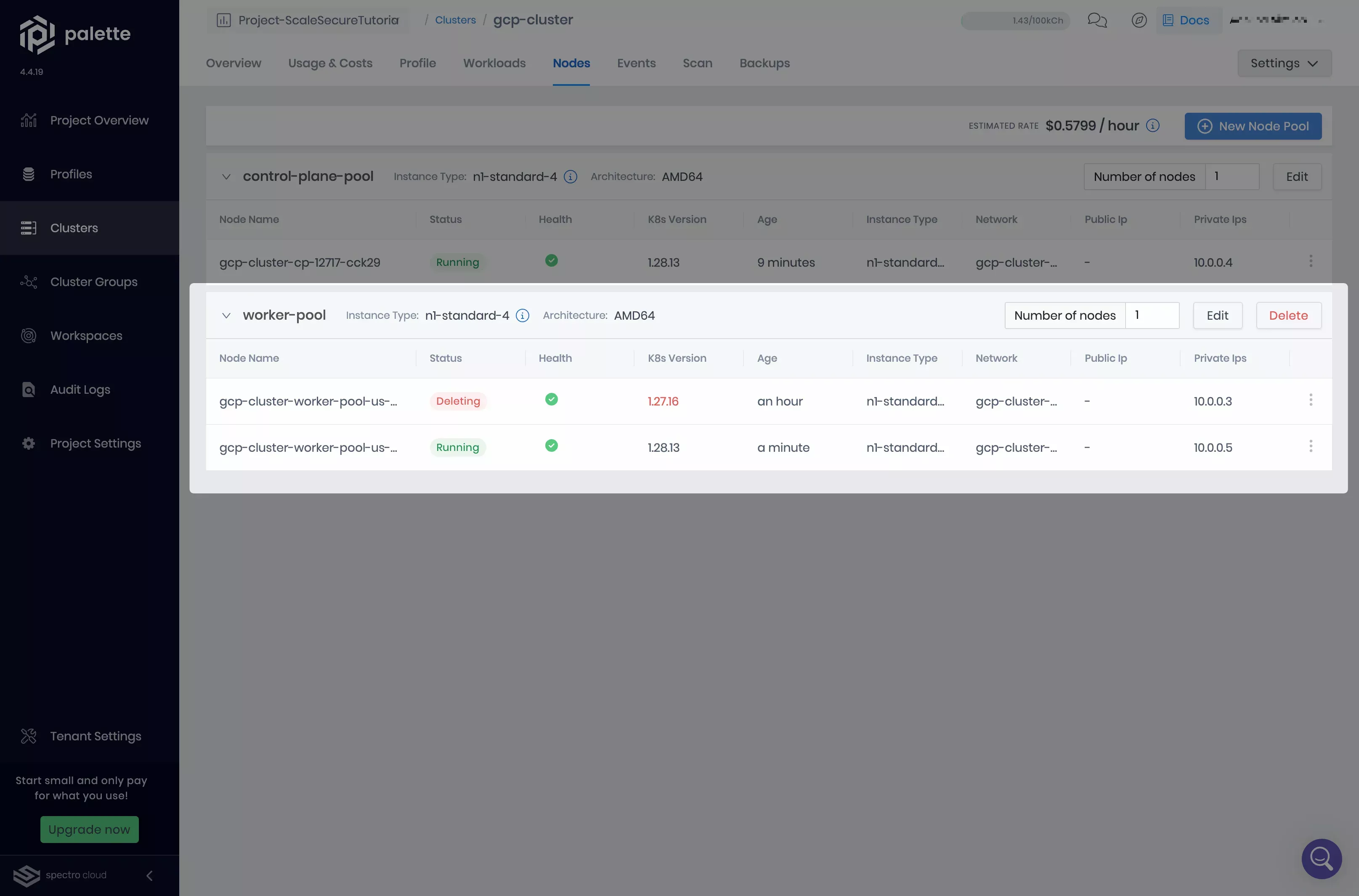This screenshot has height=896, width=1359.
Task: Switch to Overview tab
Action: click(233, 62)
